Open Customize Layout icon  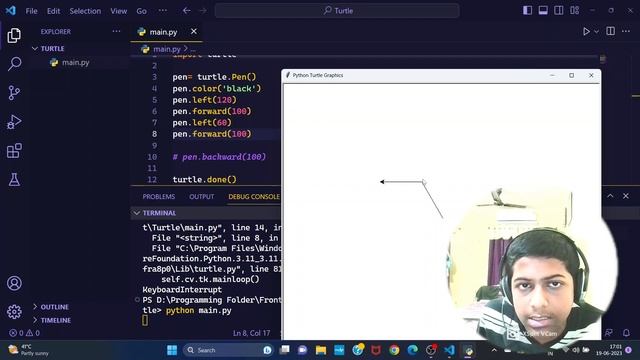[575, 11]
